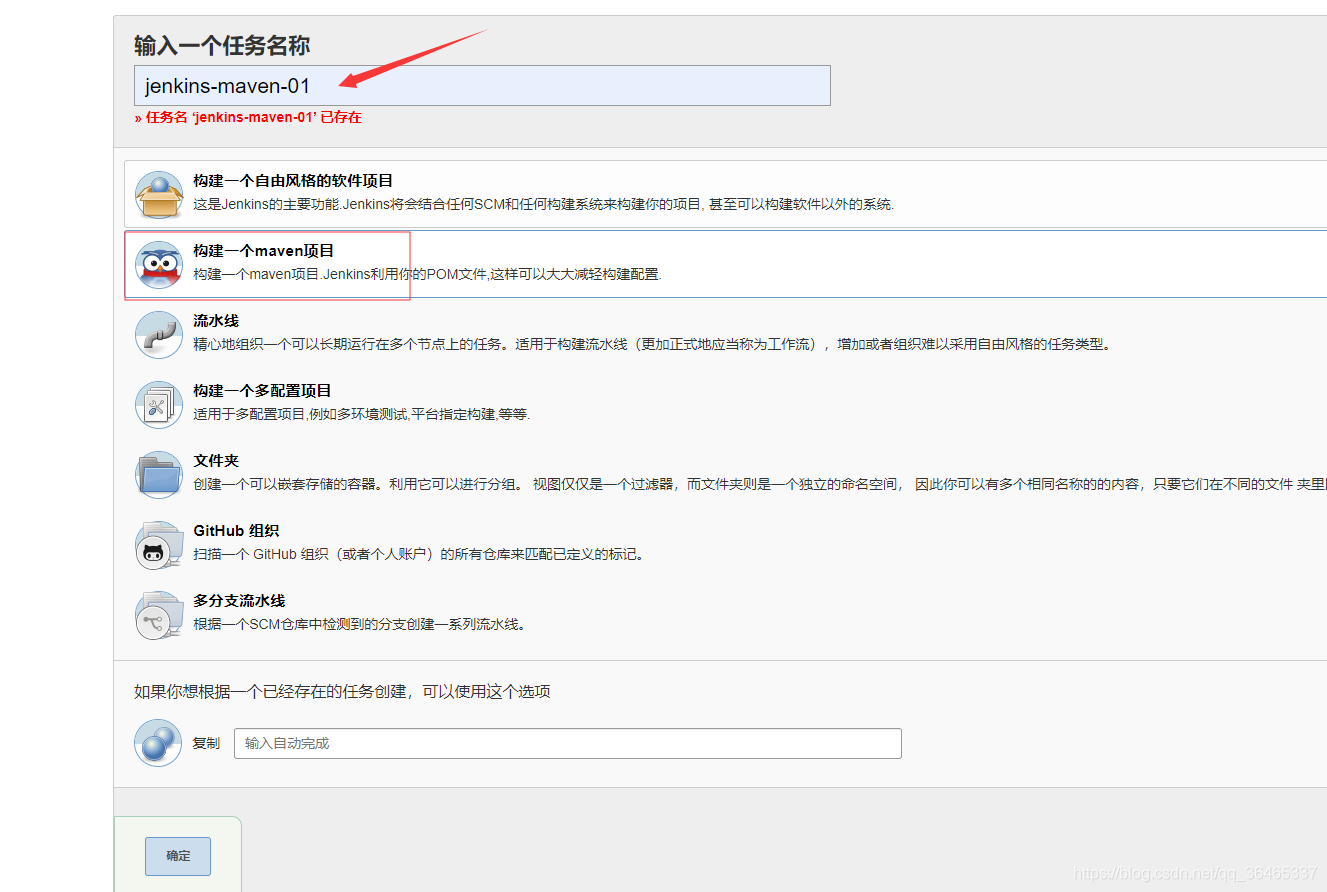Pick the GitHub 组织 item title
Image resolution: width=1327 pixels, height=892 pixels.
pos(236,531)
